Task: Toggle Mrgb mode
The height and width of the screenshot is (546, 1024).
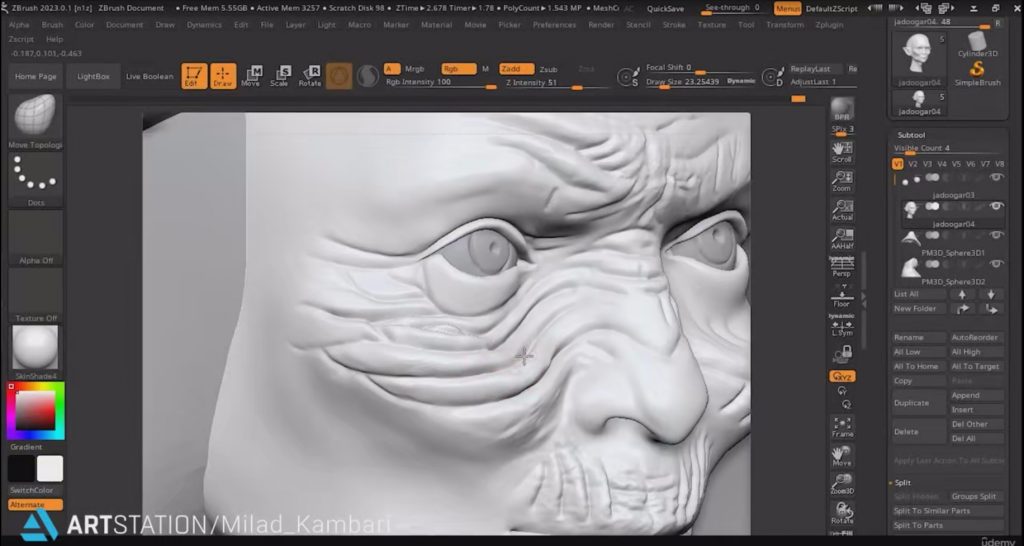Action: pos(414,69)
